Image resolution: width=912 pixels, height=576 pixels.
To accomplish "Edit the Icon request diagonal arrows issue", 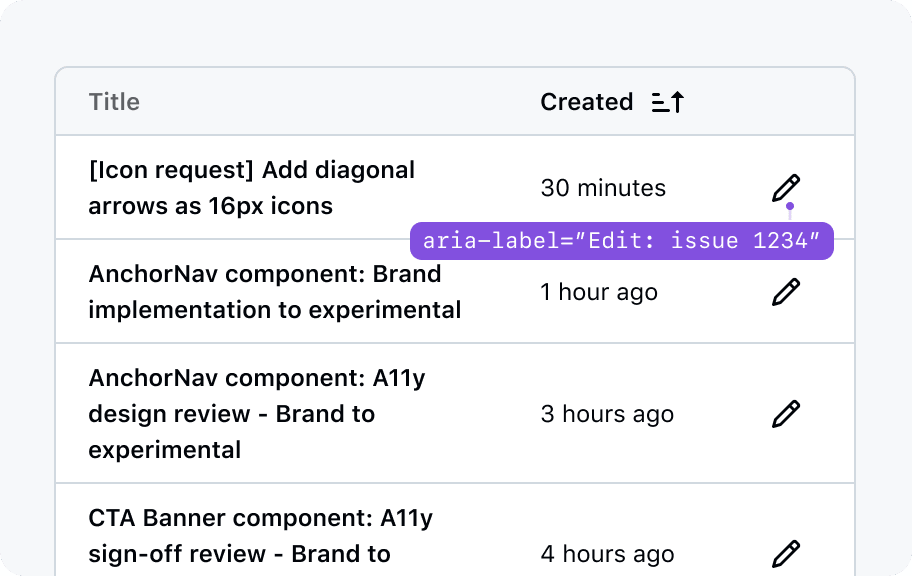I will 786,188.
